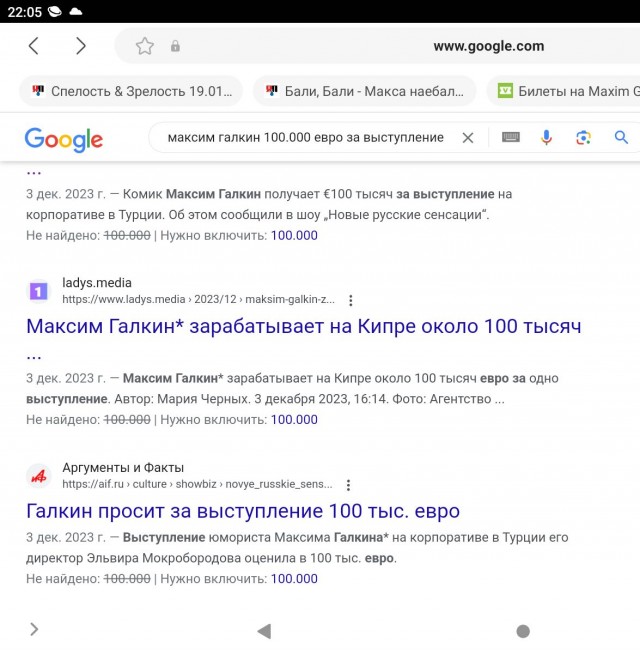
Task: Click into the Google search query field
Action: coord(305,137)
